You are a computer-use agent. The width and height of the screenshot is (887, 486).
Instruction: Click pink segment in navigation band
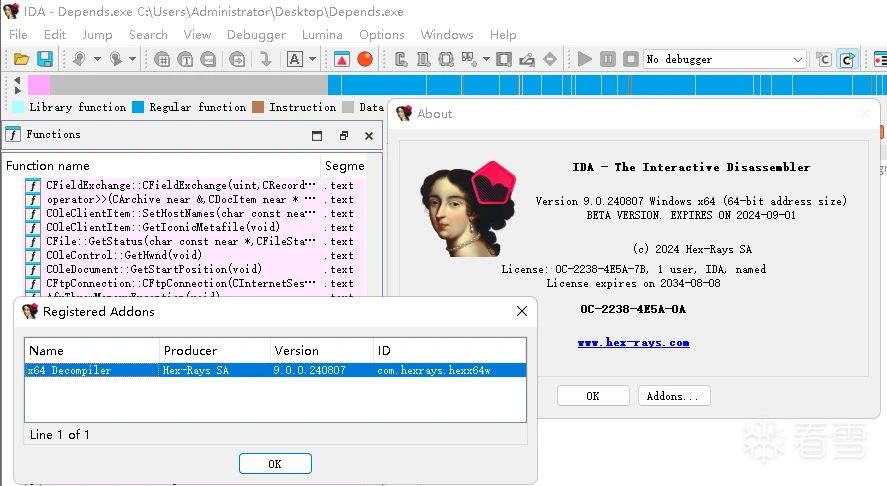[x=39, y=85]
